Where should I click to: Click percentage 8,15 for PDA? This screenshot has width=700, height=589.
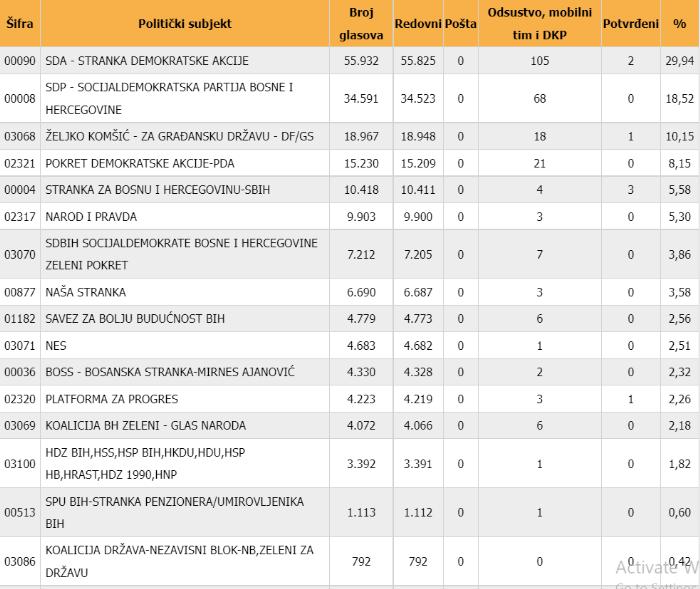click(x=679, y=163)
